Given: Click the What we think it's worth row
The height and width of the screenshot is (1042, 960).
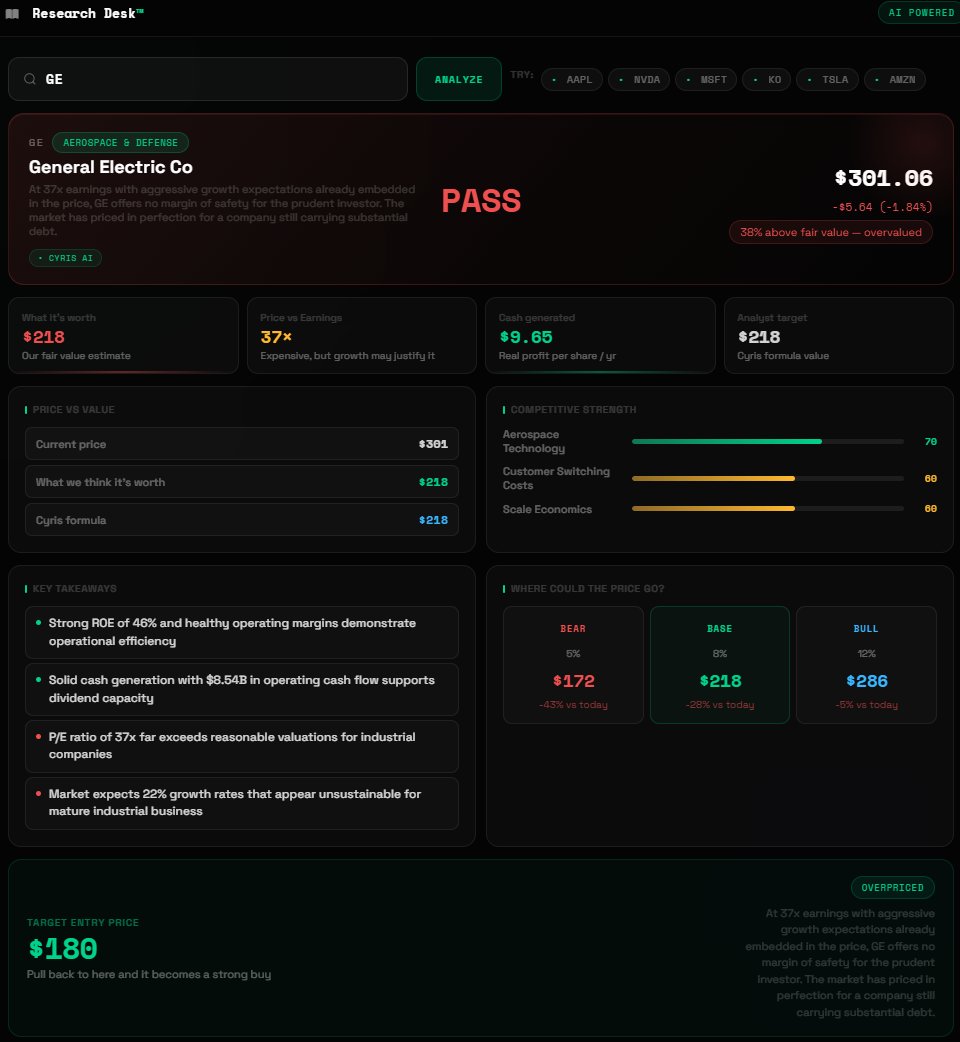Looking at the screenshot, I should coord(242,482).
